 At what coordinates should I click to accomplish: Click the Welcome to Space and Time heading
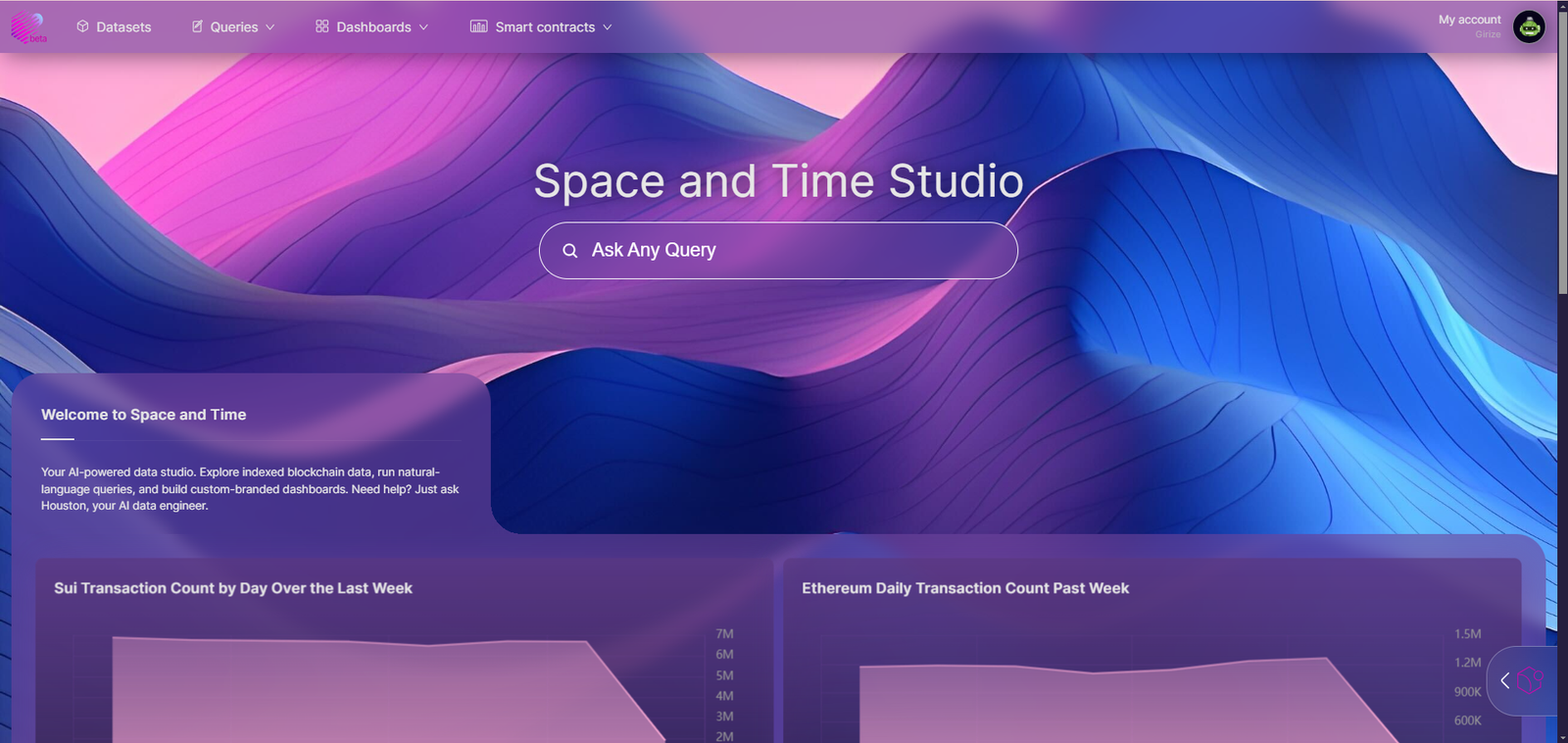143,415
